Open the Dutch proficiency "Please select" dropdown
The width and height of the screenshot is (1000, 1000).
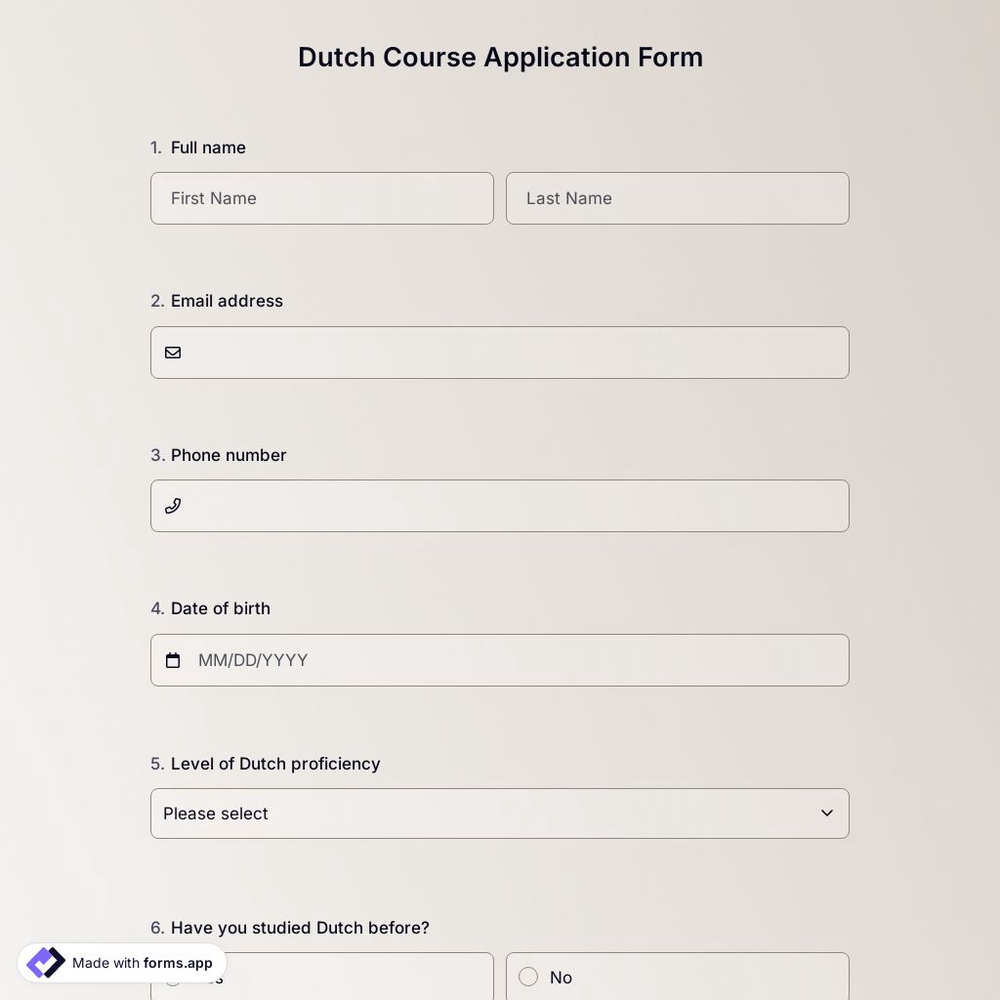tap(500, 813)
